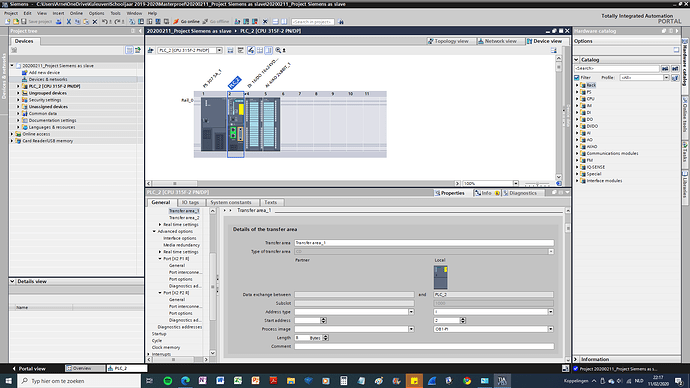690x388 pixels.
Task: Select Transfer area_2 in properties navigation
Action: 184,218
